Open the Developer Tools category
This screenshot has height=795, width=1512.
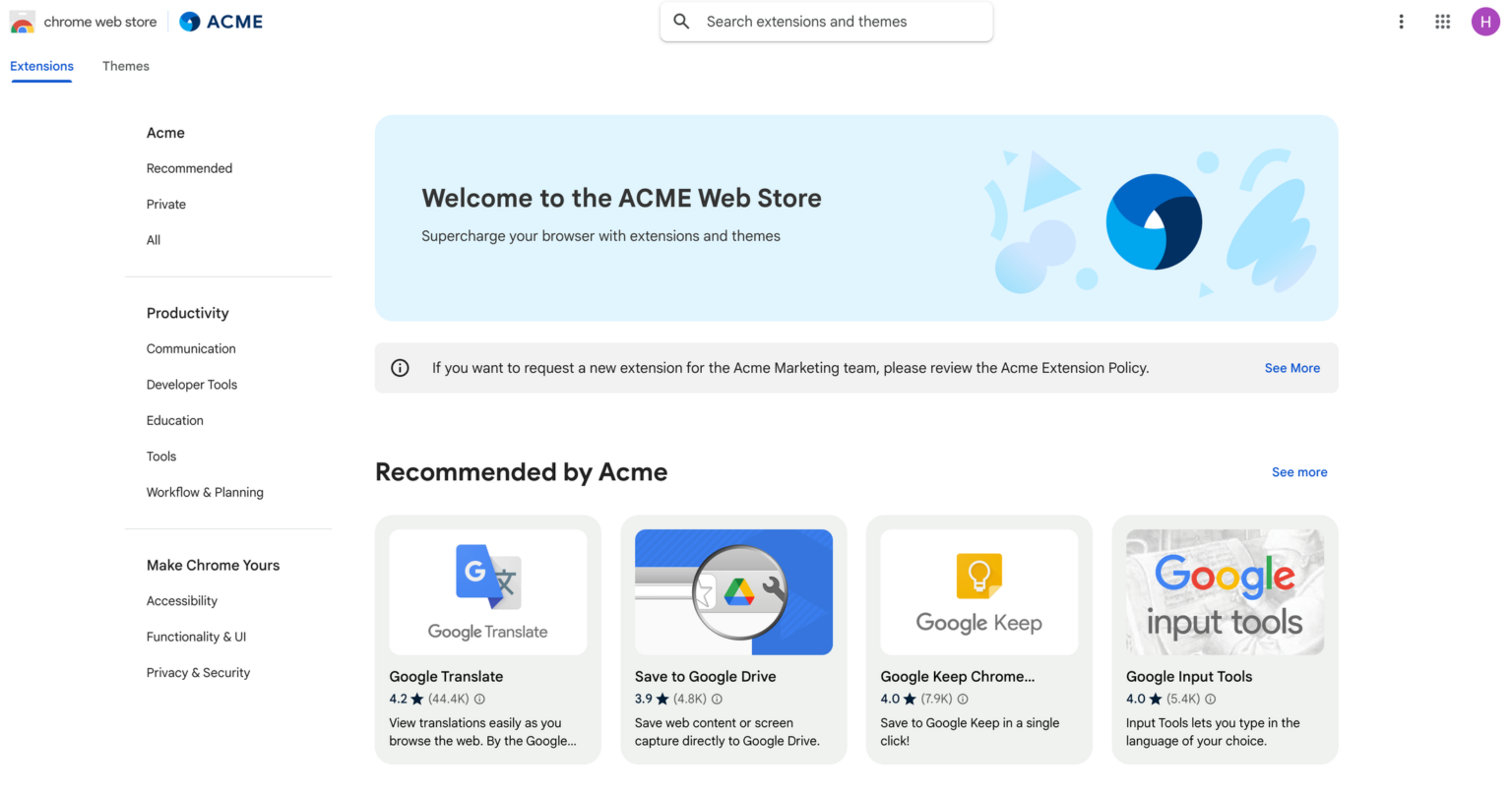(x=191, y=385)
